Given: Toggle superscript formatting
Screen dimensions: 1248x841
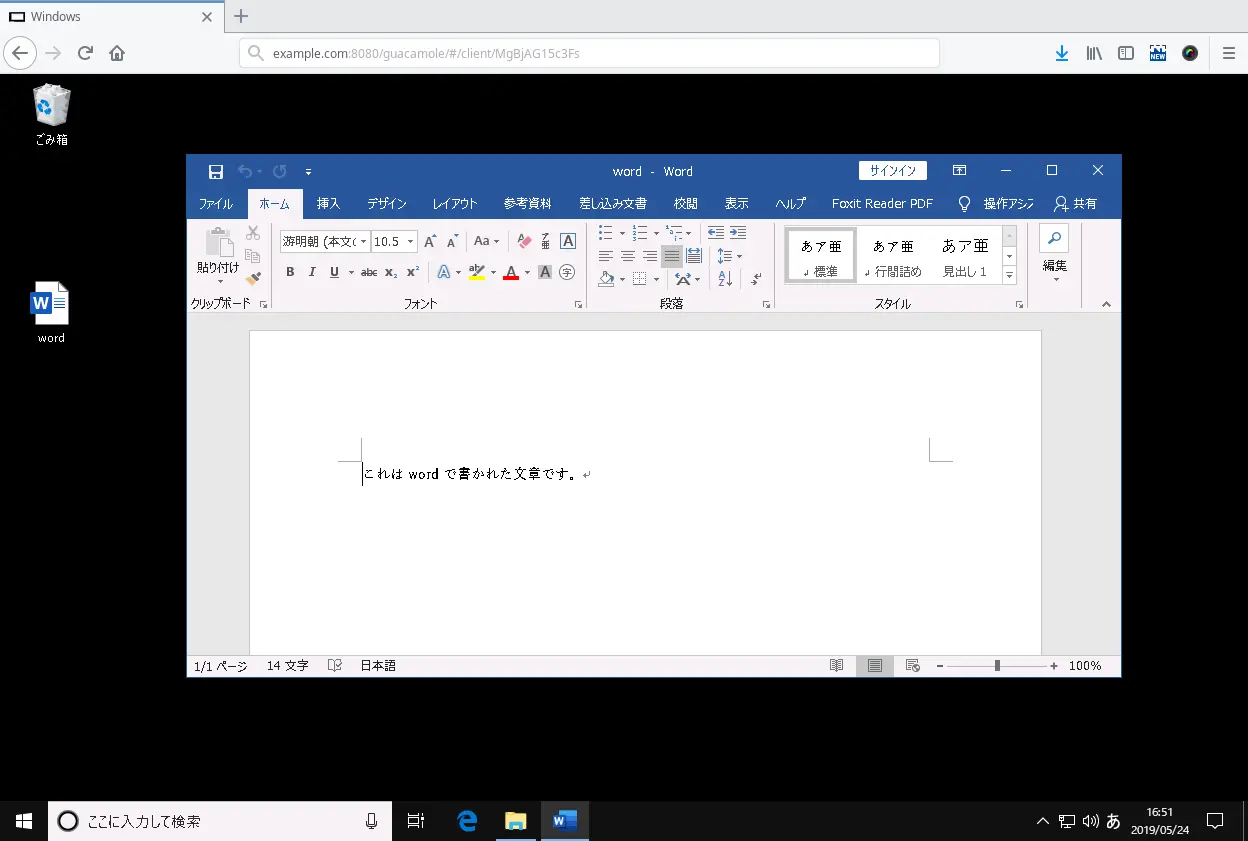Looking at the screenshot, I should 412,272.
